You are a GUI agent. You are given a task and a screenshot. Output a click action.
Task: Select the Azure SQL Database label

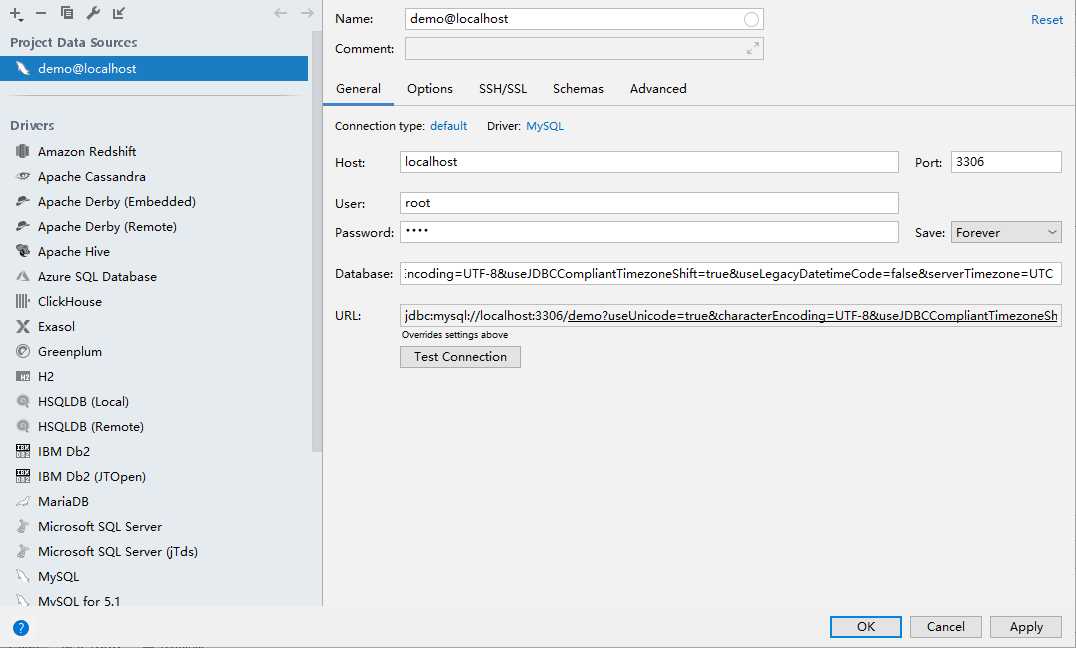click(97, 277)
